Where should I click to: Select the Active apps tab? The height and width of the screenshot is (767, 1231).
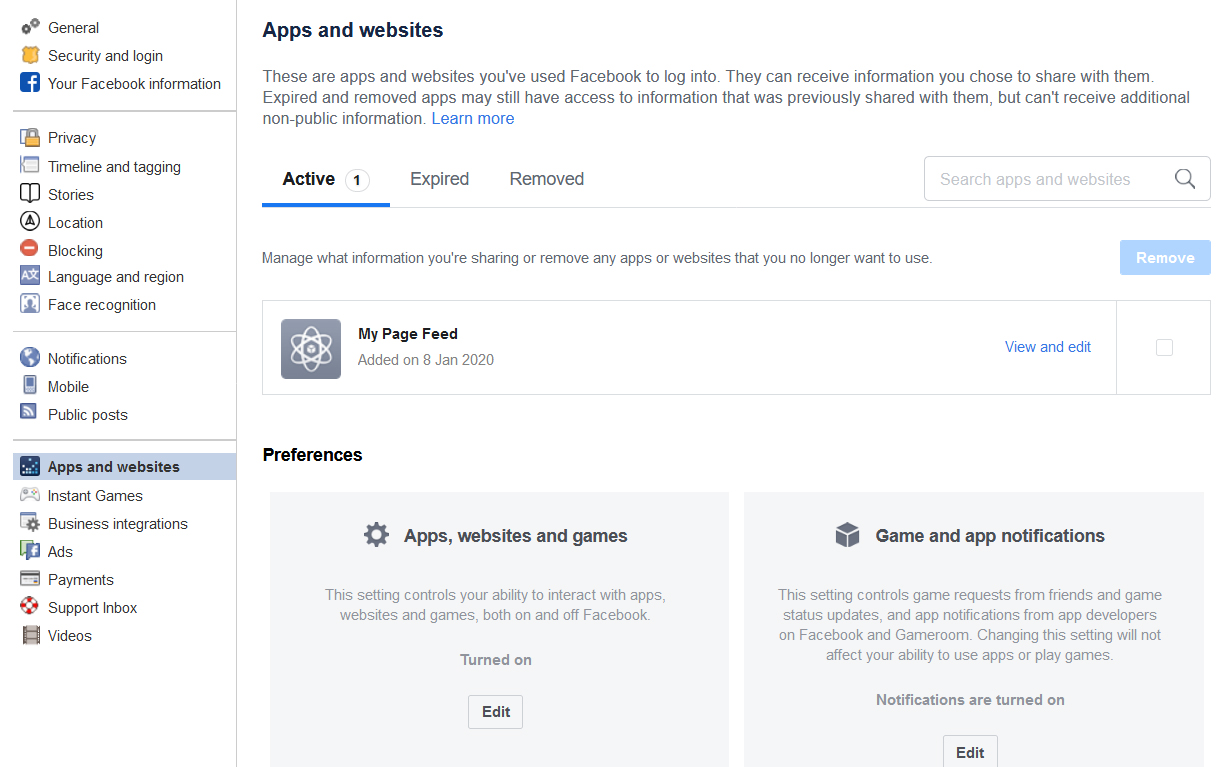coord(325,180)
